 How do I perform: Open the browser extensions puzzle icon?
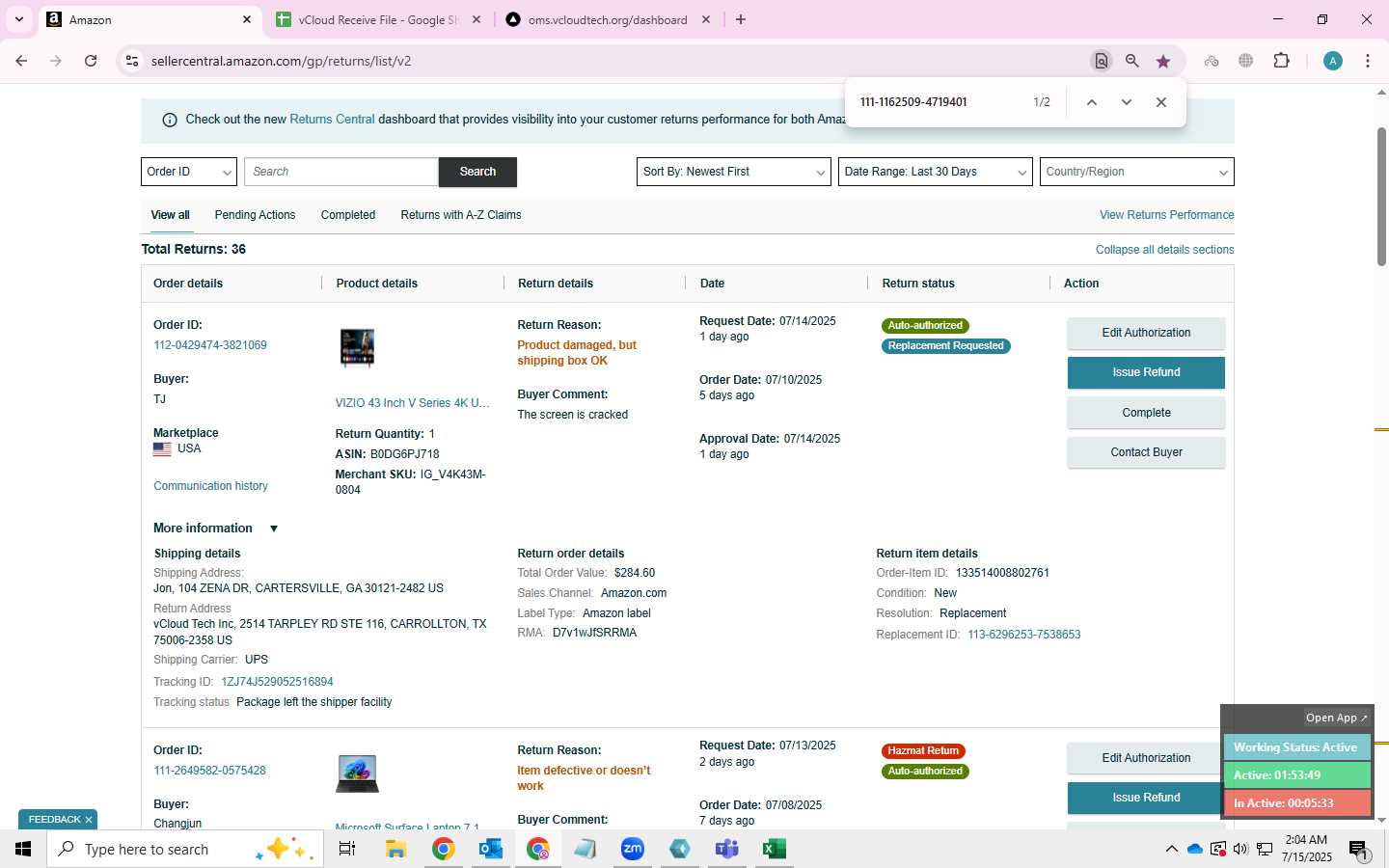(x=1281, y=61)
